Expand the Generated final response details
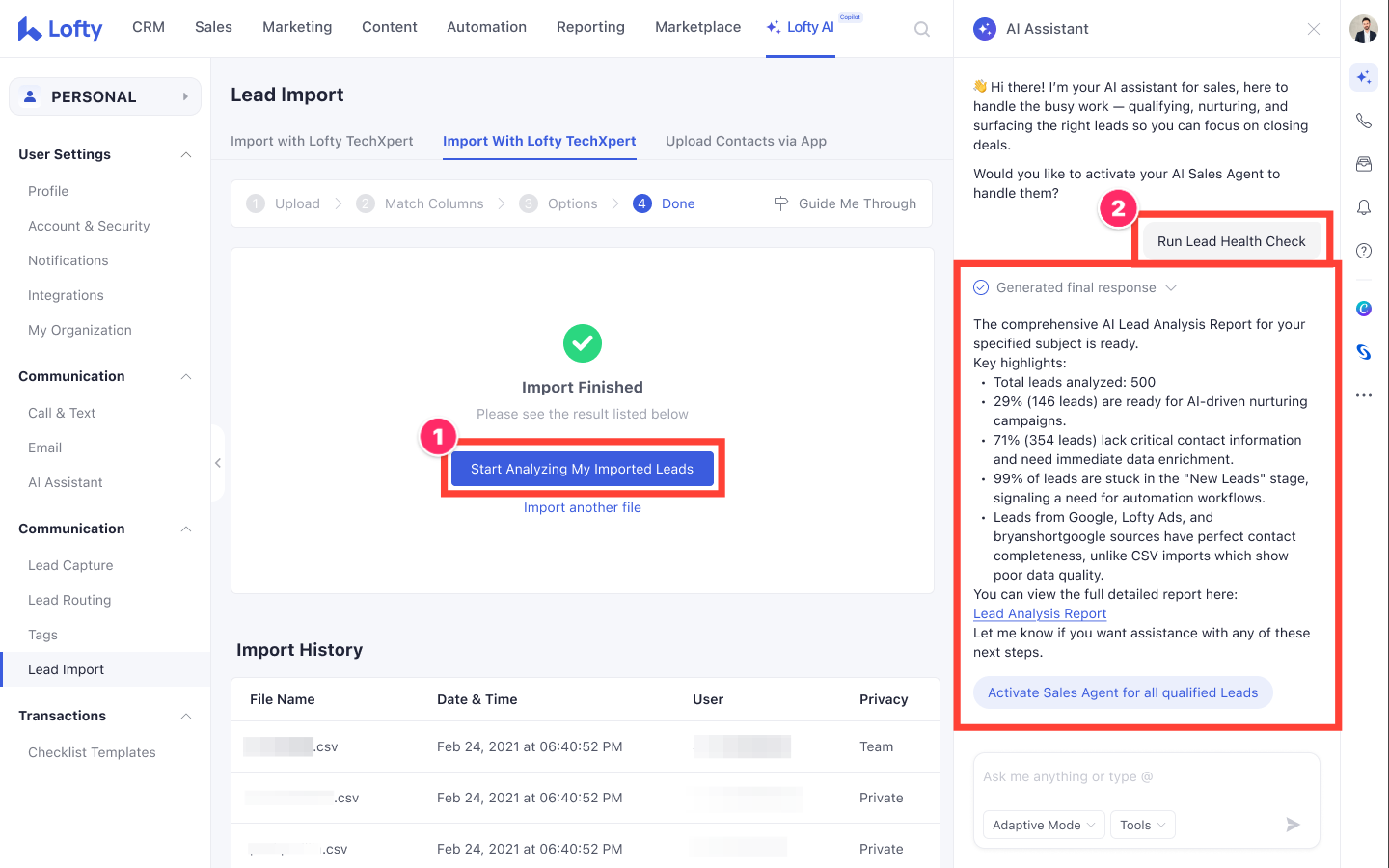1389x868 pixels. click(x=1171, y=287)
